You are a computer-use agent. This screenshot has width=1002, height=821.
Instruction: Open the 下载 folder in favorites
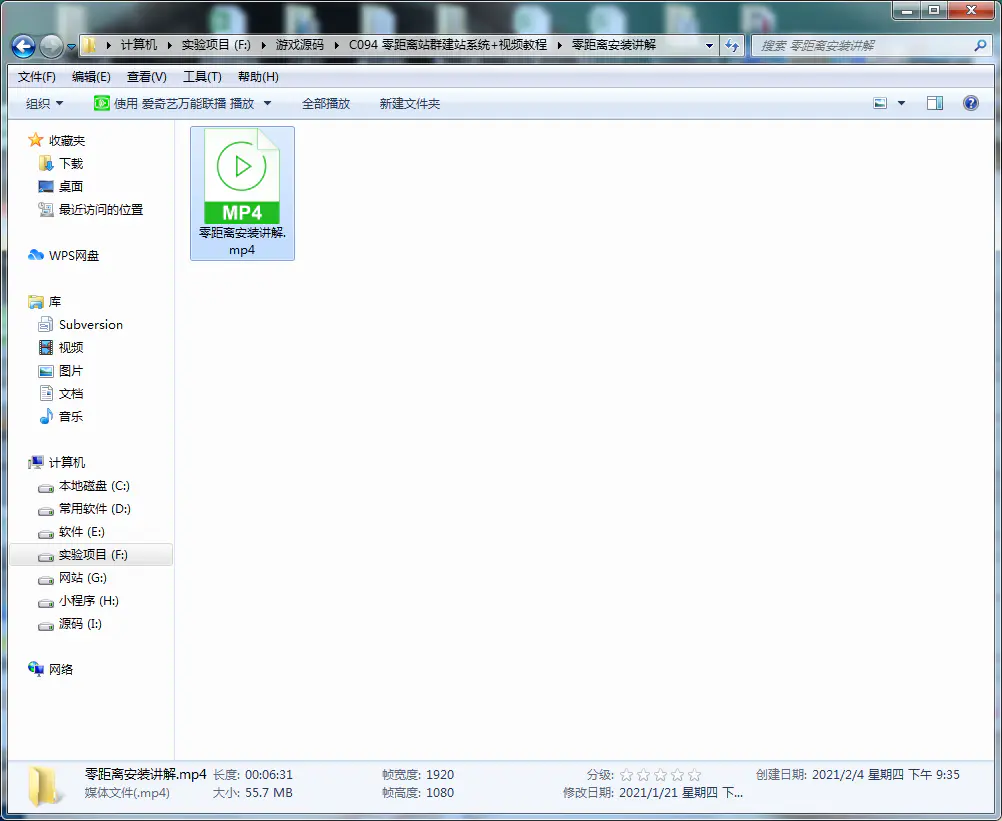[x=70, y=164]
